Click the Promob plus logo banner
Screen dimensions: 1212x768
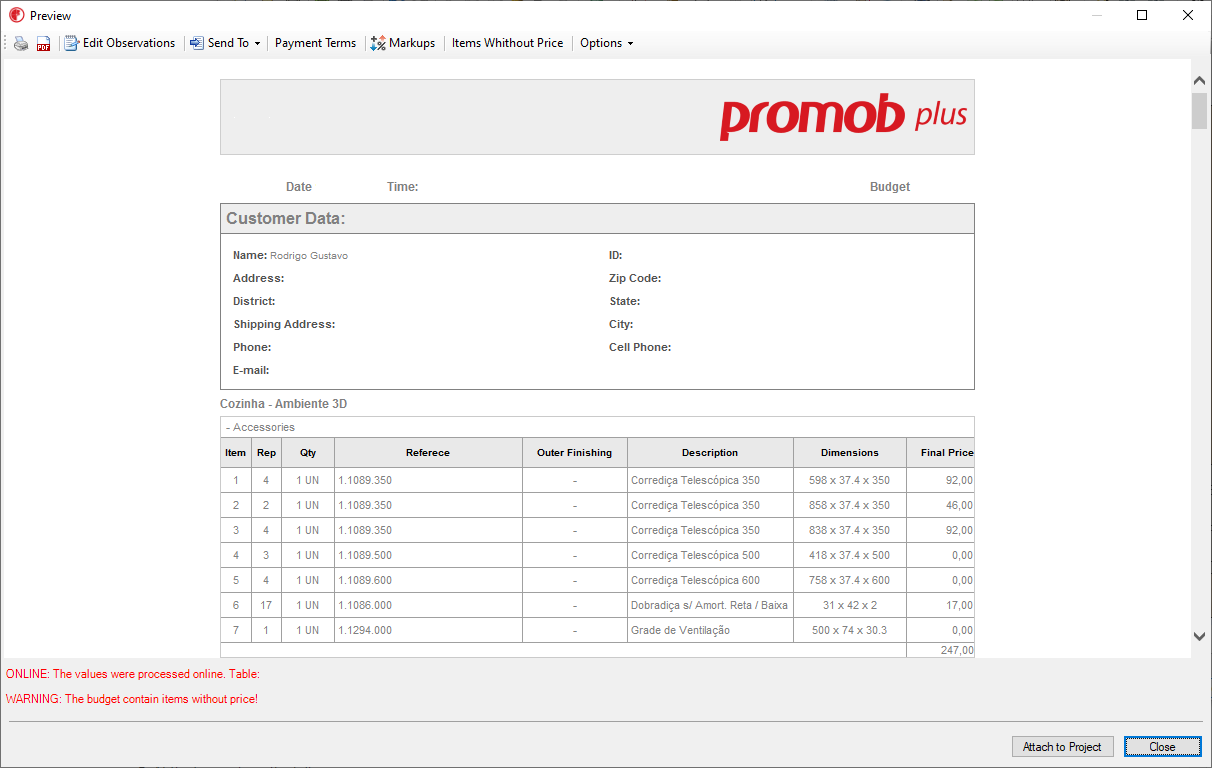tap(597, 117)
